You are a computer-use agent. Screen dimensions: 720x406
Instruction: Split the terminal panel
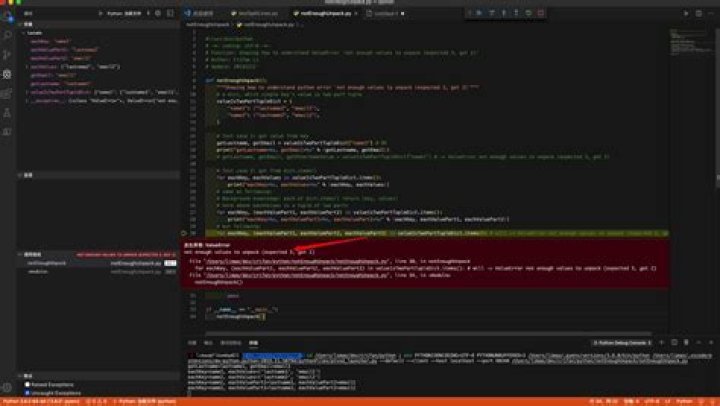click(x=674, y=343)
